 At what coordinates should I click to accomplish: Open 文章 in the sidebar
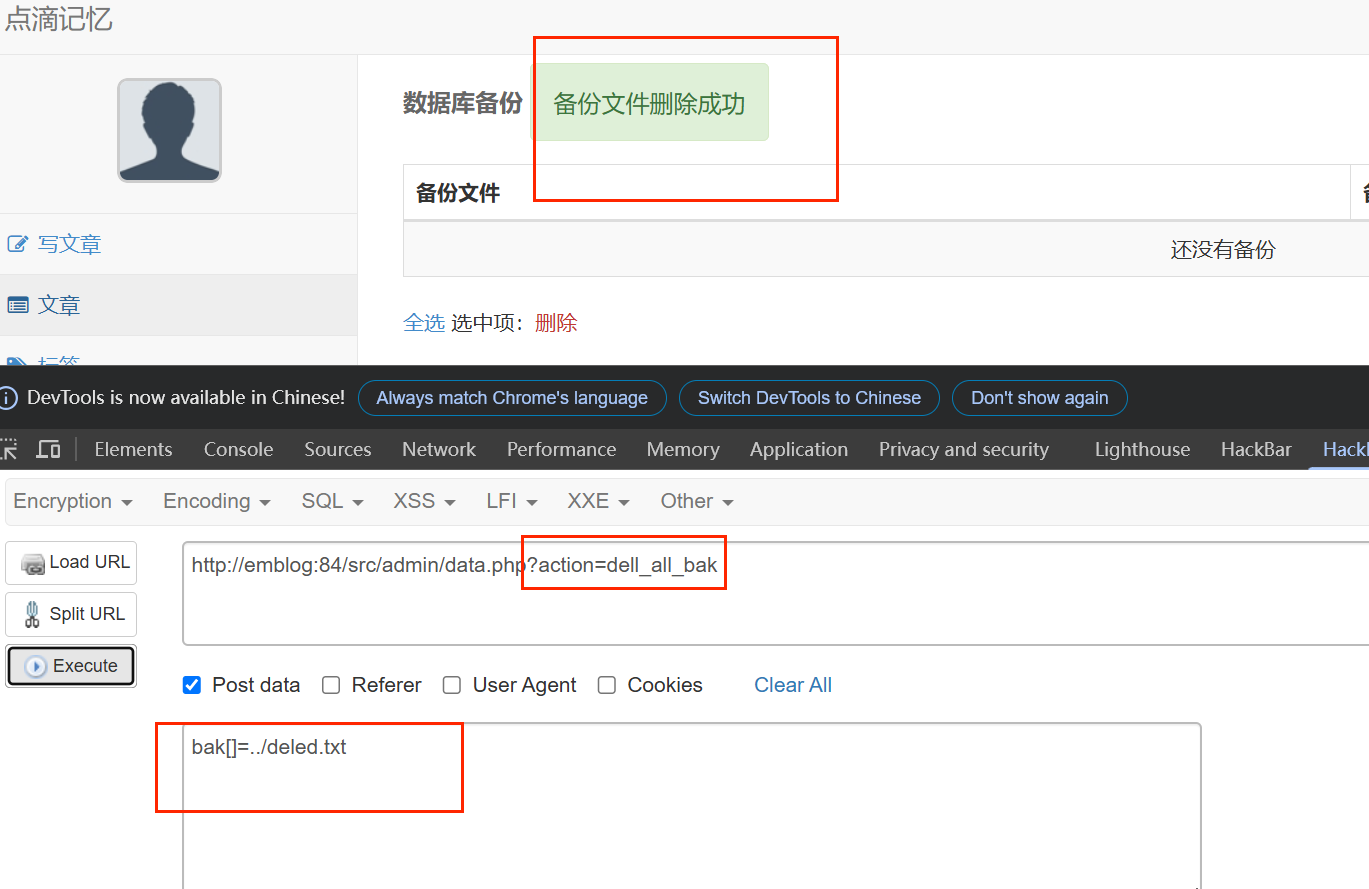pos(58,305)
